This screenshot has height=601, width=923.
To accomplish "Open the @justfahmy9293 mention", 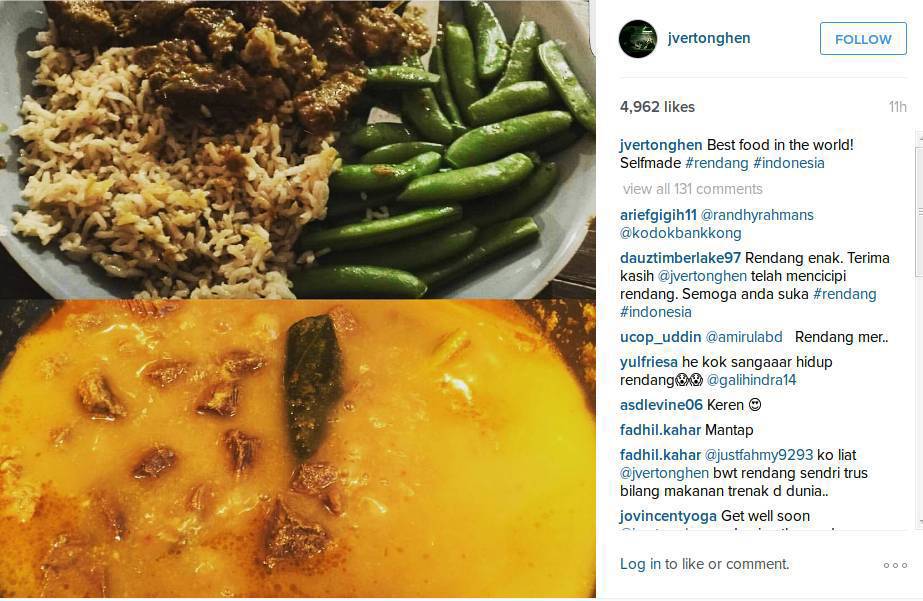I will point(759,455).
